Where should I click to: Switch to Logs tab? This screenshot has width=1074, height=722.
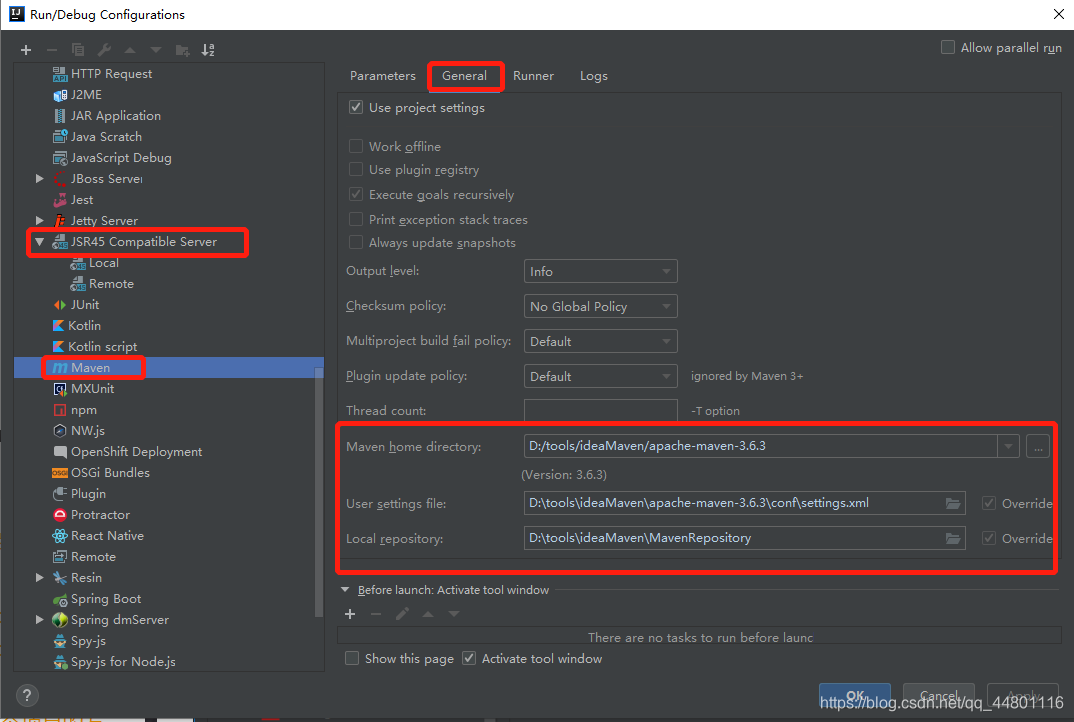594,76
